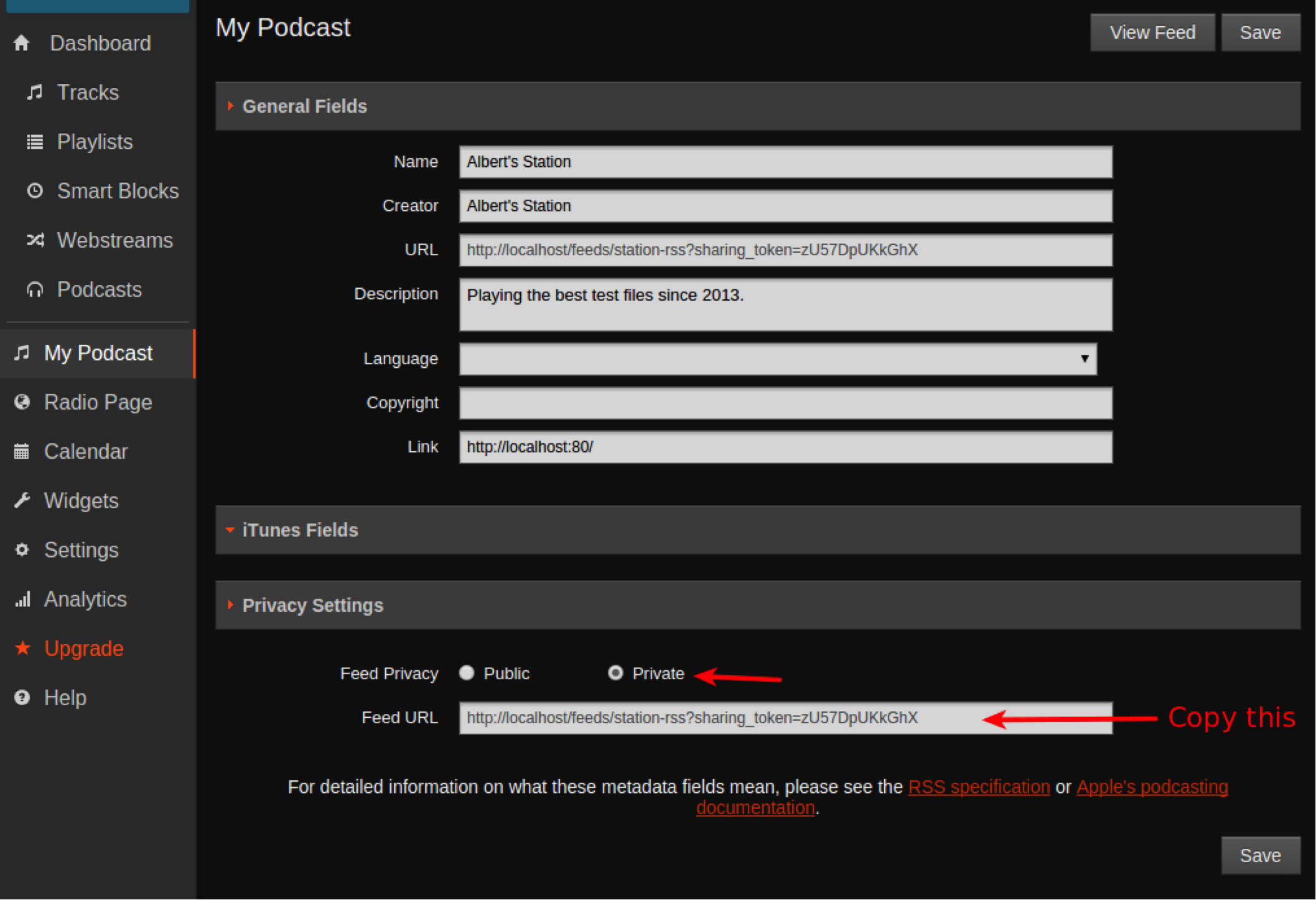Expand the iTunes Fields section
The image size is (1316, 900).
pos(300,530)
